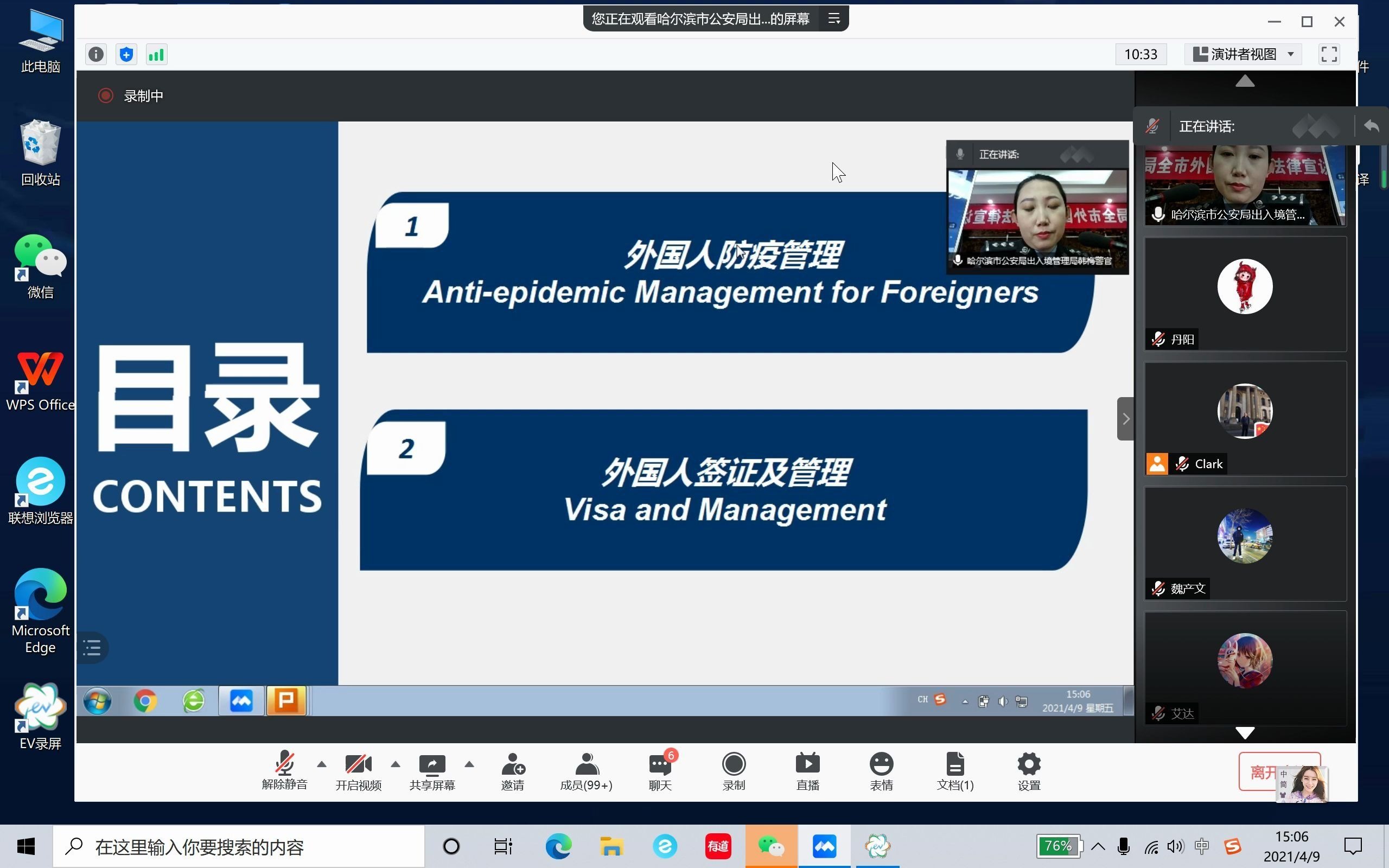1389x868 pixels.
Task: Open Wi-Fi network tray icon
Action: [x=1151, y=846]
